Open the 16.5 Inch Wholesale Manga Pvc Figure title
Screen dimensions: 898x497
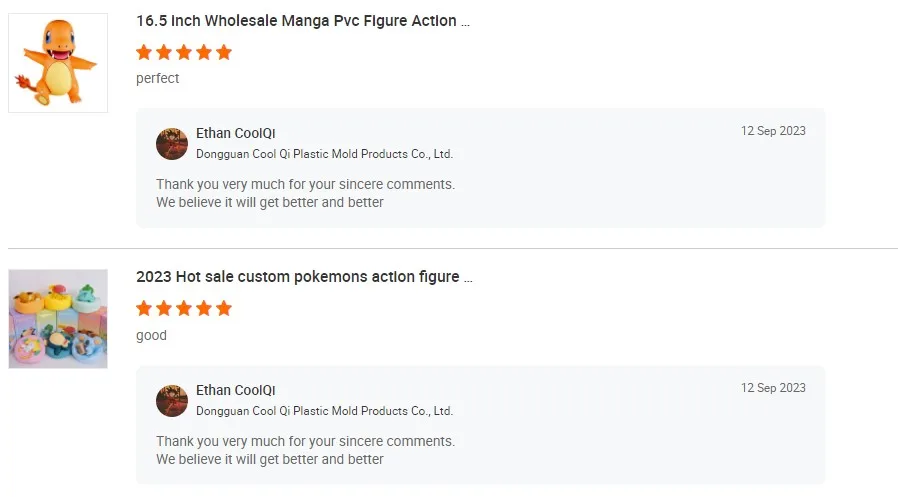(302, 21)
